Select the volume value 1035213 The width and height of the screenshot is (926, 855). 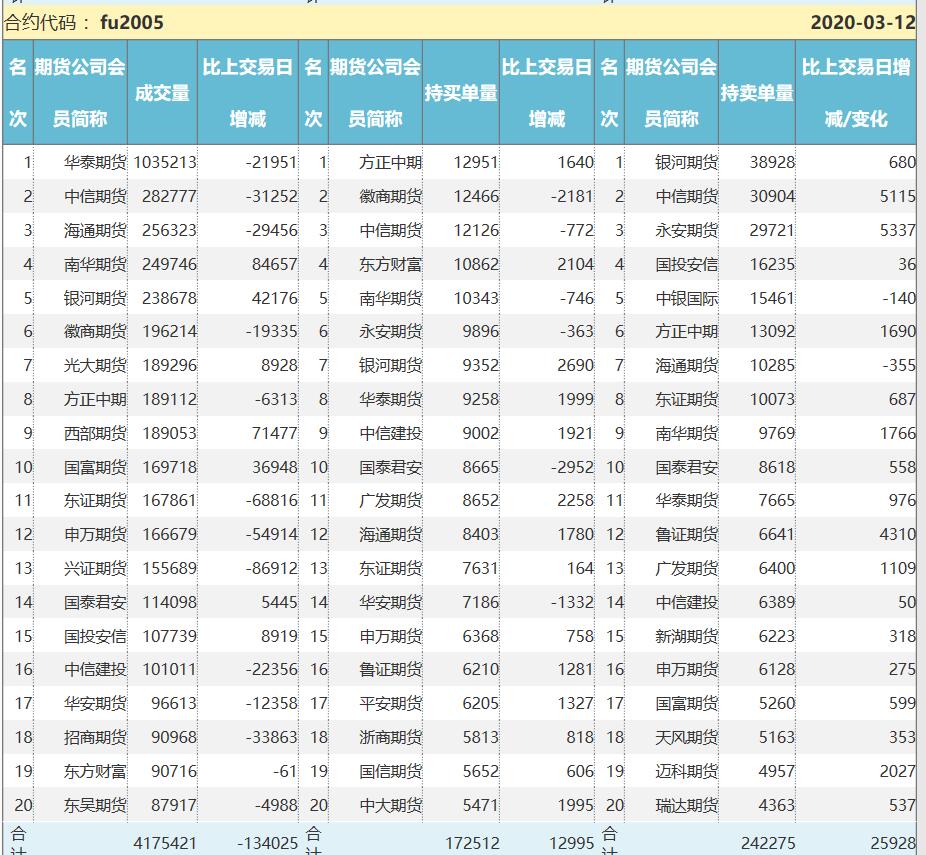(x=165, y=162)
